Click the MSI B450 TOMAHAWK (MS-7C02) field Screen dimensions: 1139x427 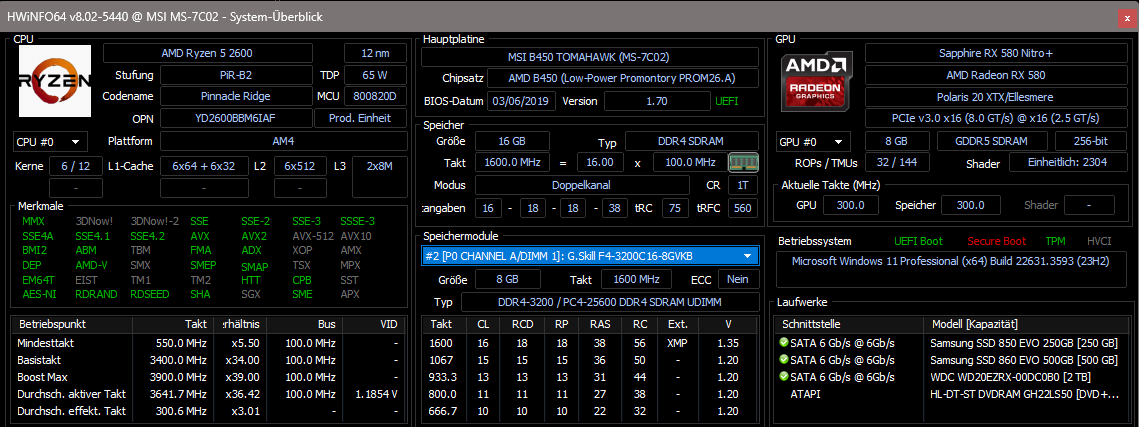(590, 57)
